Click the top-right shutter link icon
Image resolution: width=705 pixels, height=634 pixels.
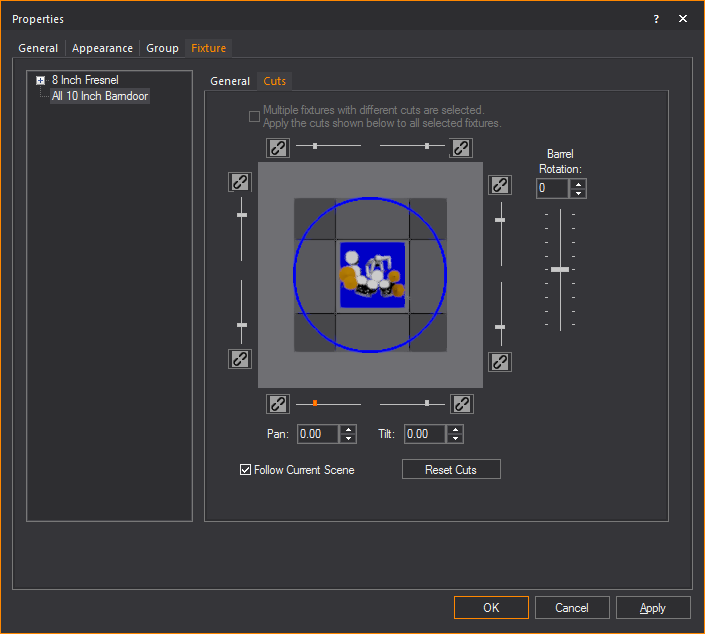coord(461,148)
